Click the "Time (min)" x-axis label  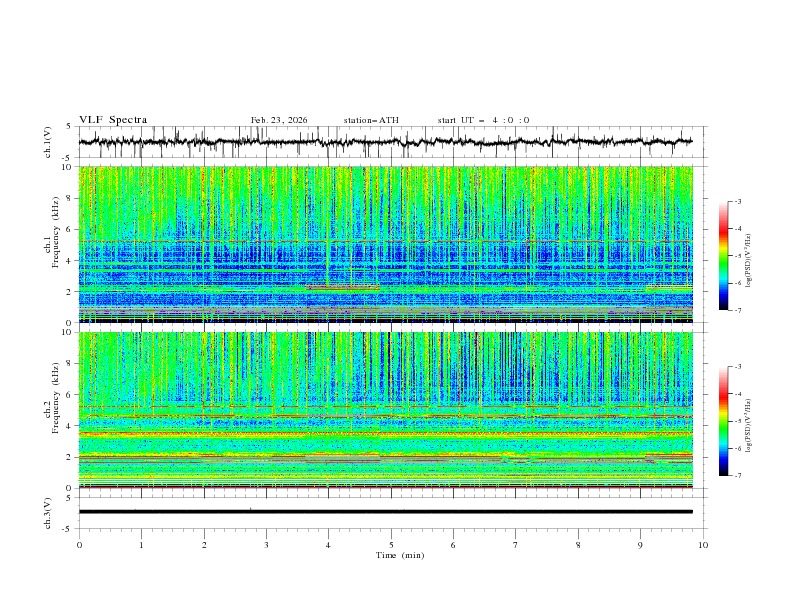point(400,555)
